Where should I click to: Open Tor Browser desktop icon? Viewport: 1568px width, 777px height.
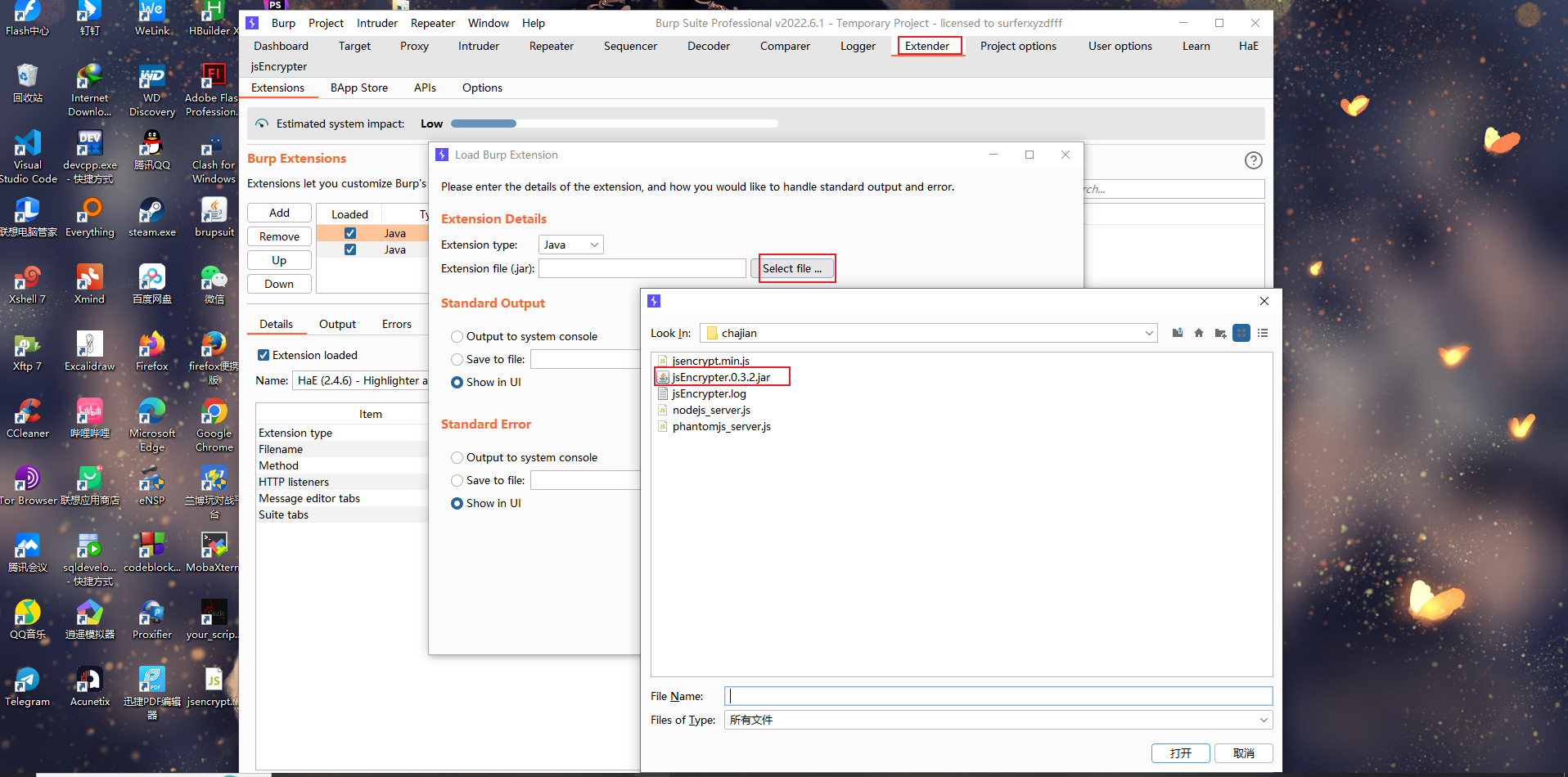[x=28, y=486]
